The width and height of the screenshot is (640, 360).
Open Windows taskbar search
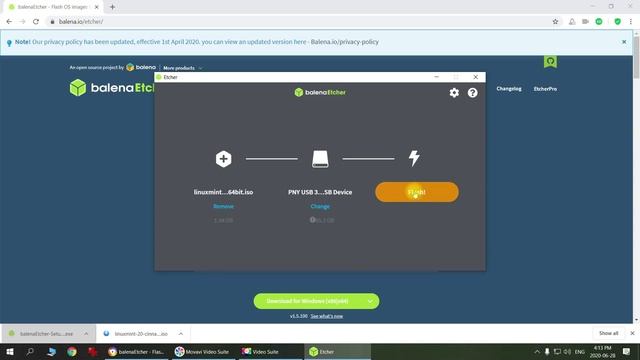[x=30, y=351]
